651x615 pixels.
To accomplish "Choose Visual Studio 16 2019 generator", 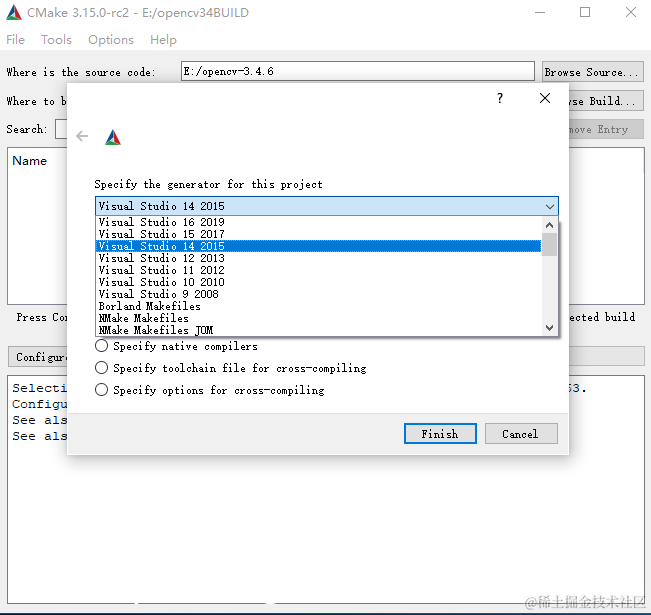I will click(x=318, y=222).
